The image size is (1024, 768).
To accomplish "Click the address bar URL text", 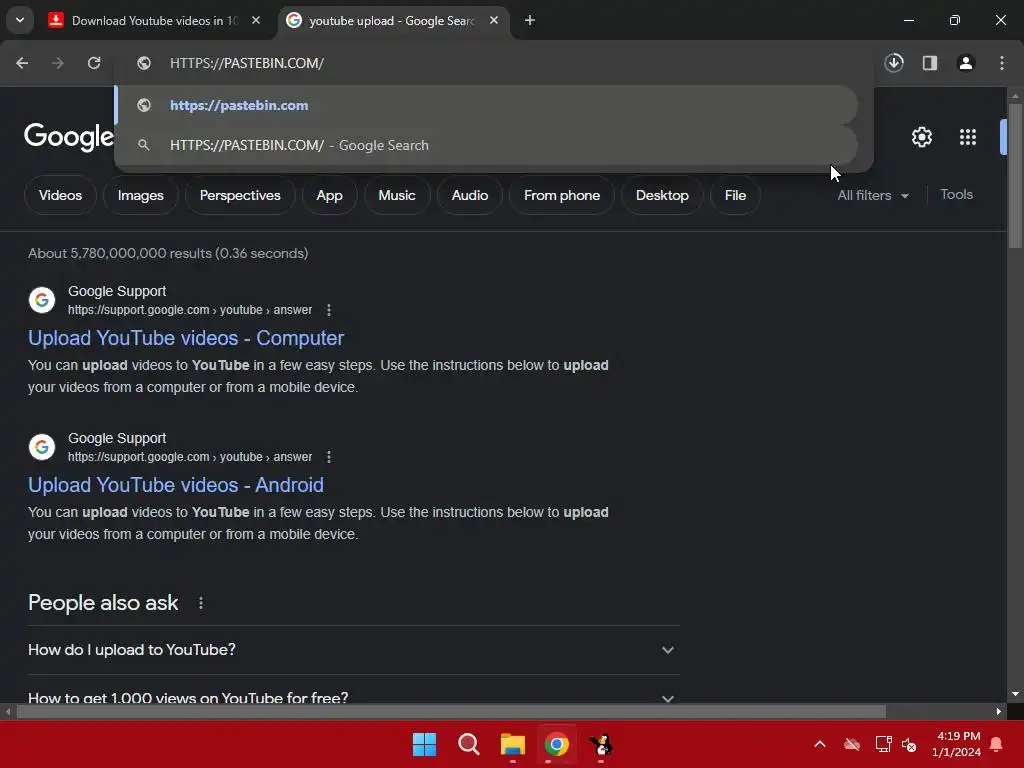I will (247, 63).
